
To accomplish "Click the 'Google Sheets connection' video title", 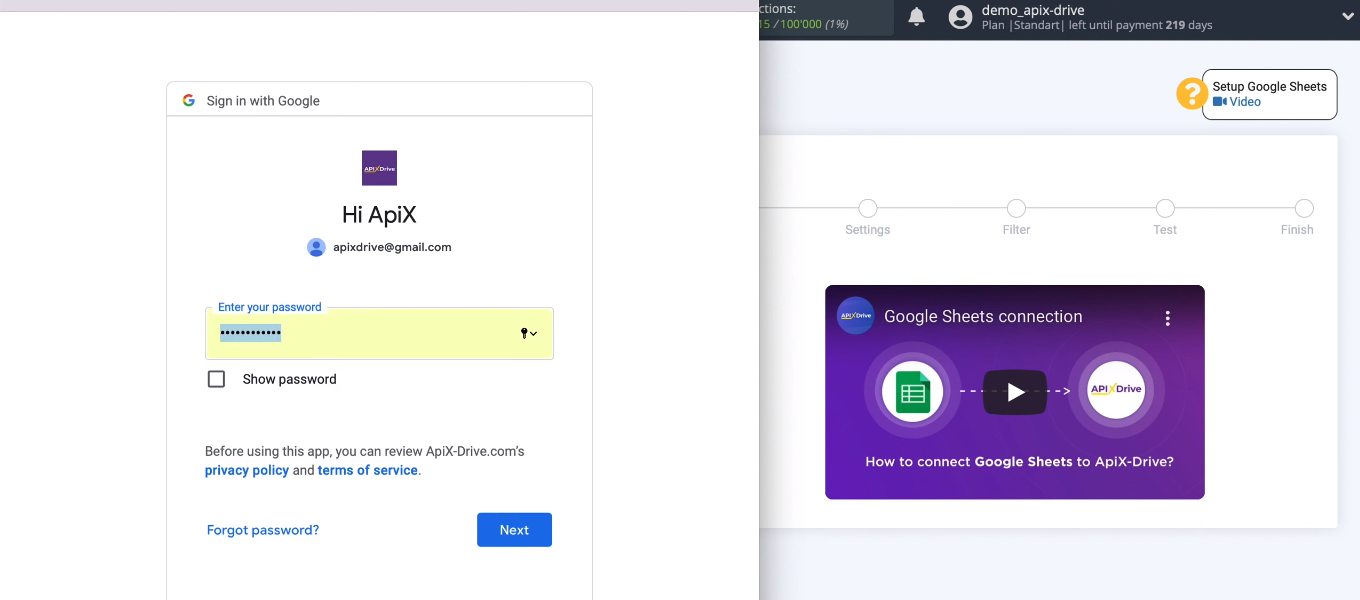I will (983, 316).
